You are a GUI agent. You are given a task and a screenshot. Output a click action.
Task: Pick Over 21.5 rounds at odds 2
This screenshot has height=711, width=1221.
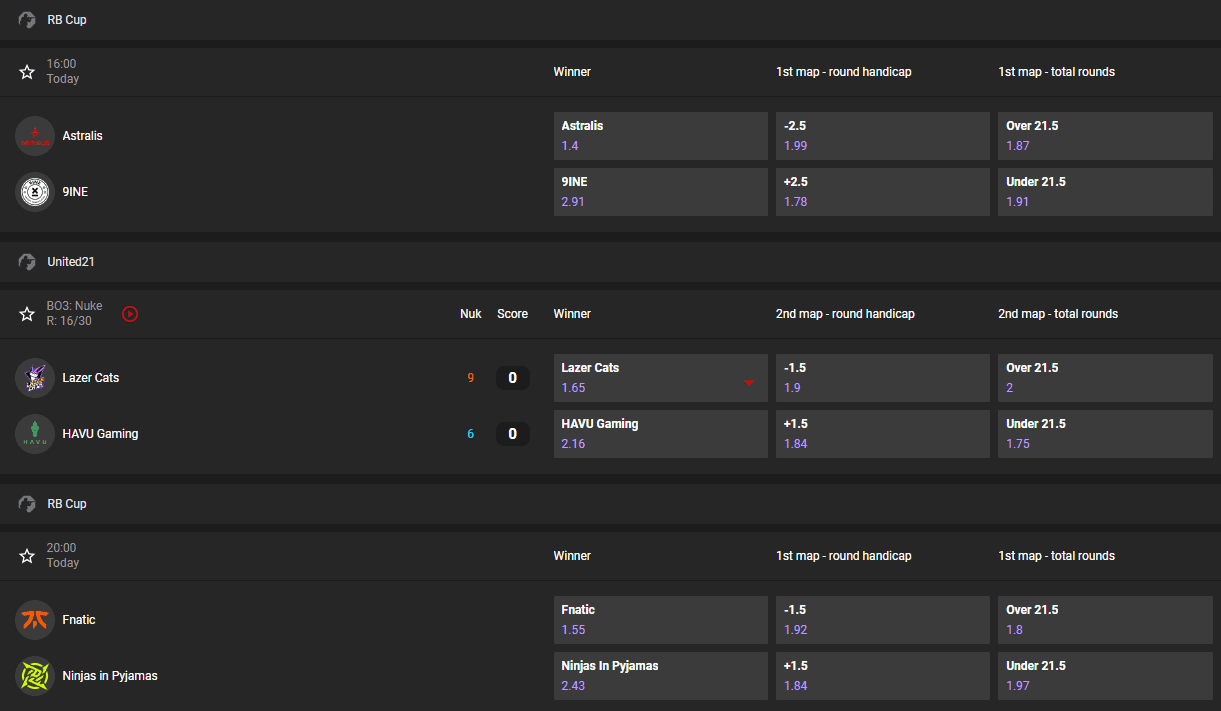(1105, 378)
